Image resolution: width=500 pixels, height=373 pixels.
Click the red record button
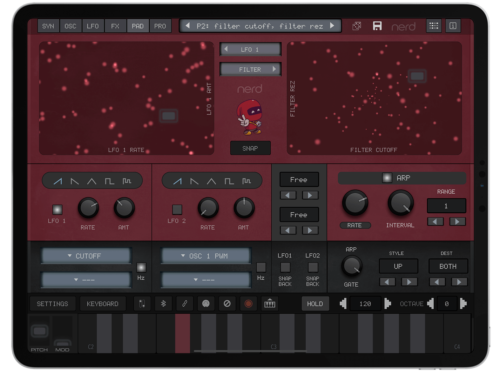click(248, 304)
